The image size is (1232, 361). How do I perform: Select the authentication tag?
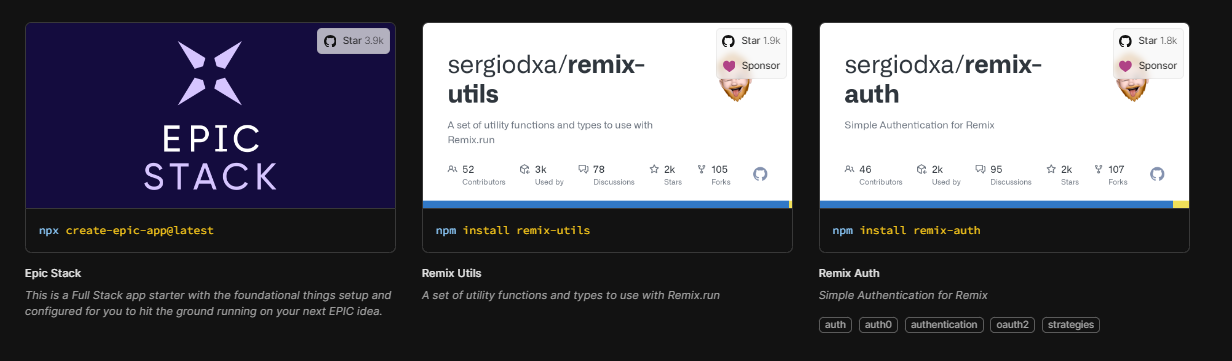tap(944, 325)
